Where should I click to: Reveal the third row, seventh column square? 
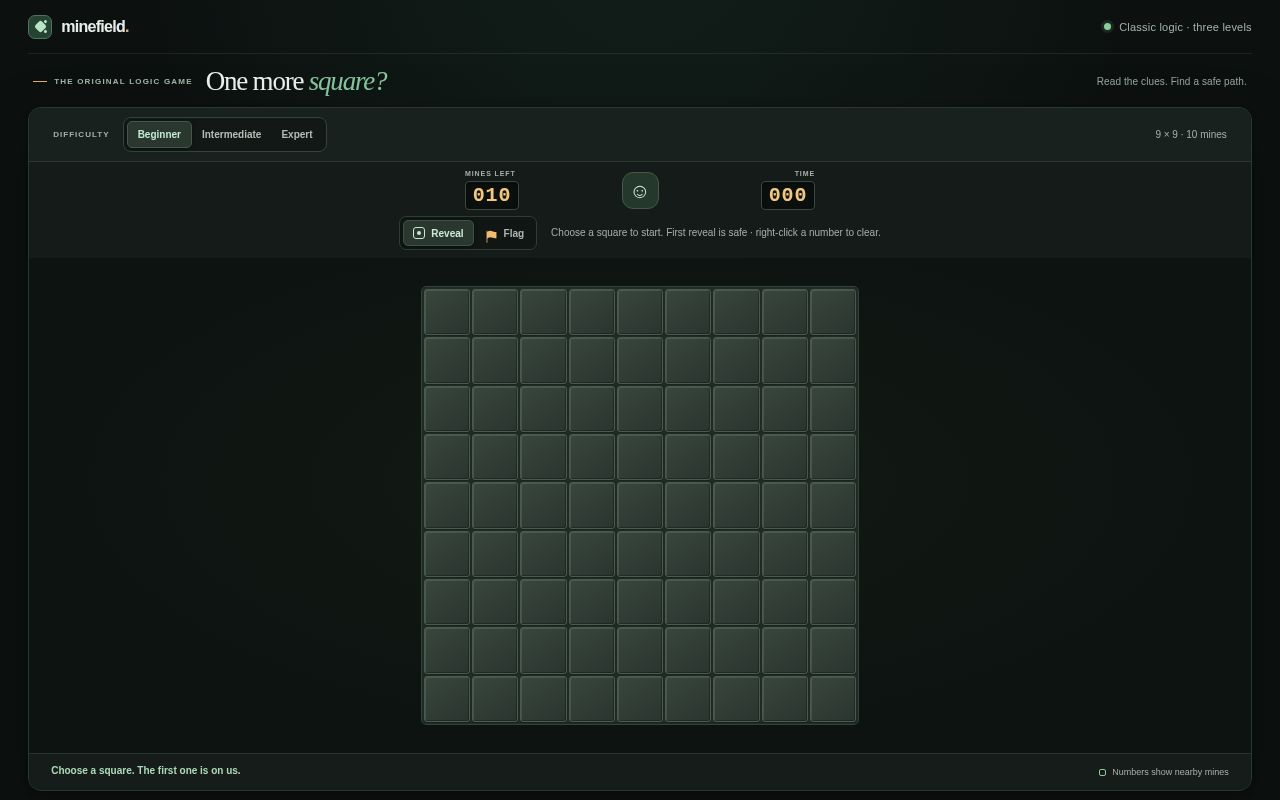tap(736, 408)
